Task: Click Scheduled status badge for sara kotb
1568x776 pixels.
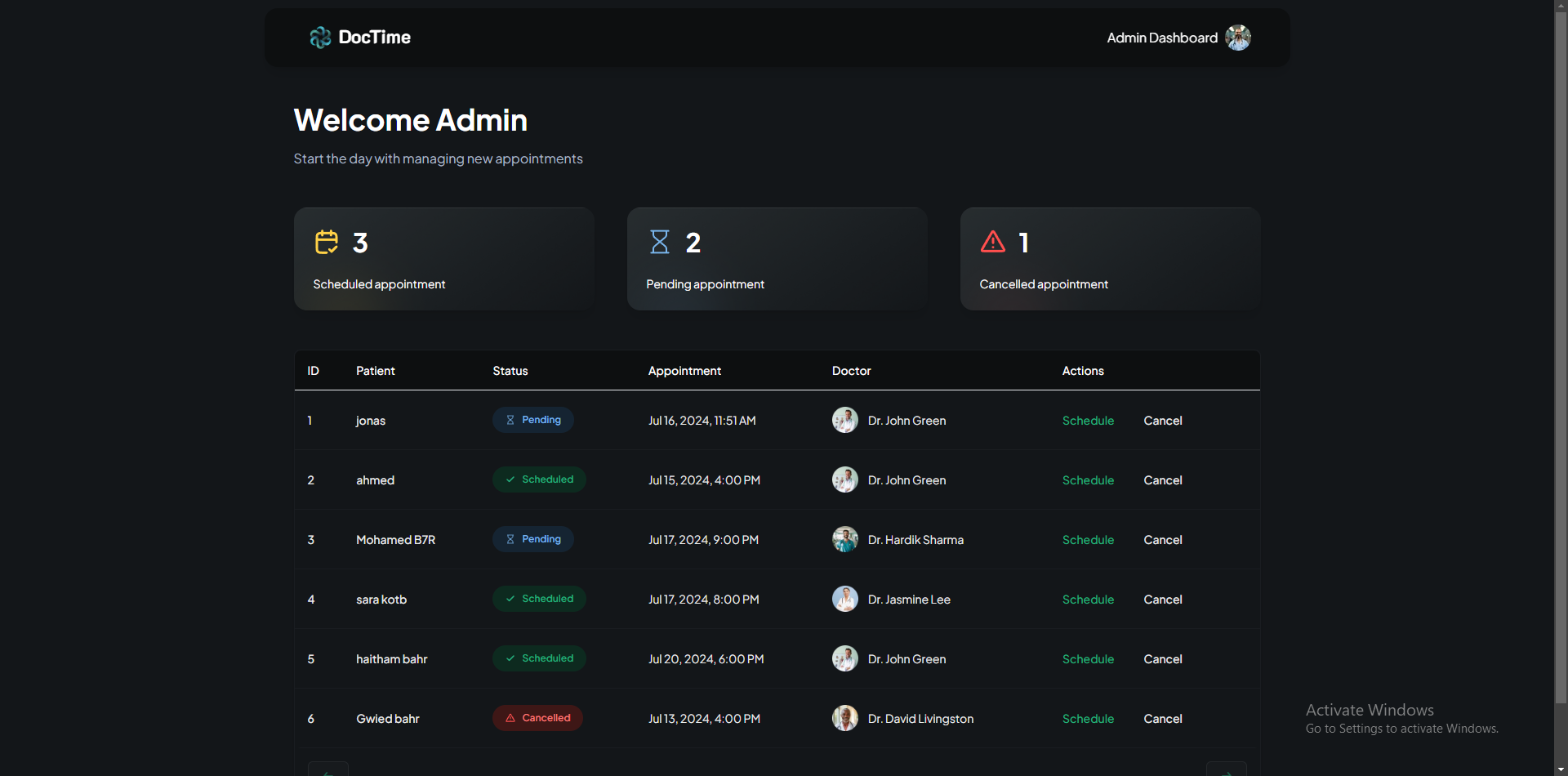Action: point(539,599)
